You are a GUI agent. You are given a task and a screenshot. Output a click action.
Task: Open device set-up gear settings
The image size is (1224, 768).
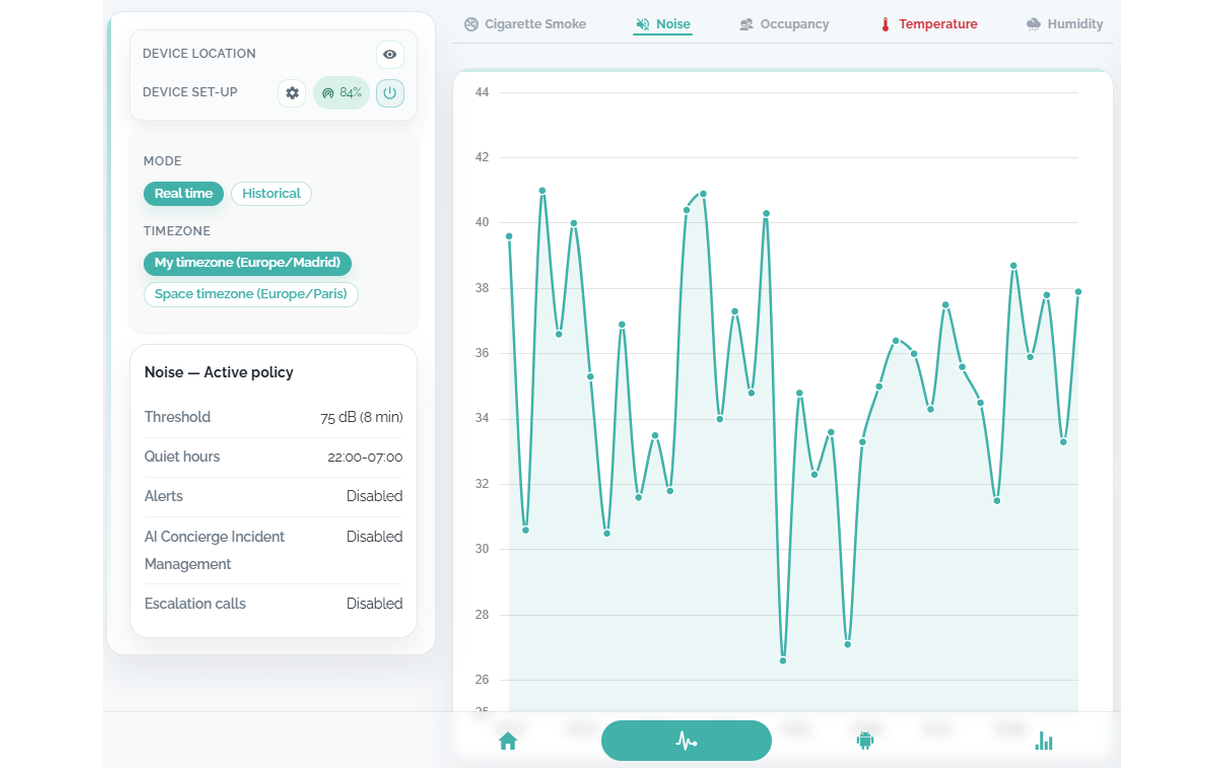point(292,93)
